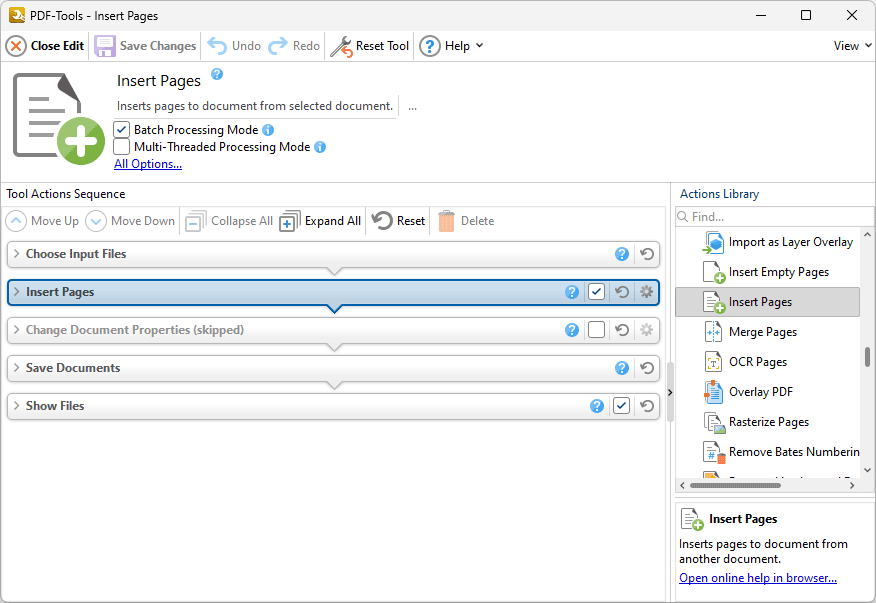Click Save Changes floppy icon
Screen dimensions: 876x603
104,46
